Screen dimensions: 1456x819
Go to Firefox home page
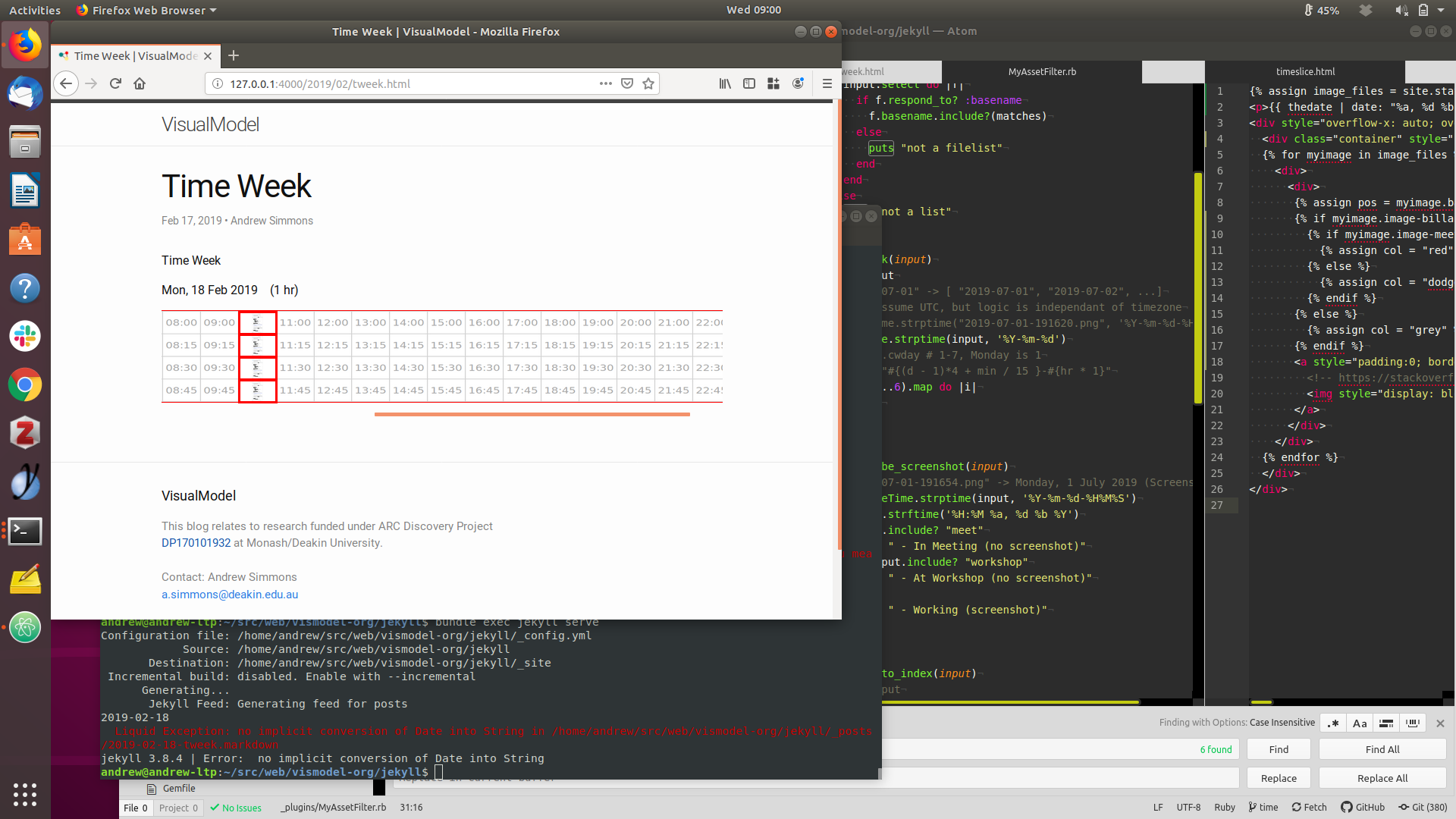pyautogui.click(x=140, y=83)
